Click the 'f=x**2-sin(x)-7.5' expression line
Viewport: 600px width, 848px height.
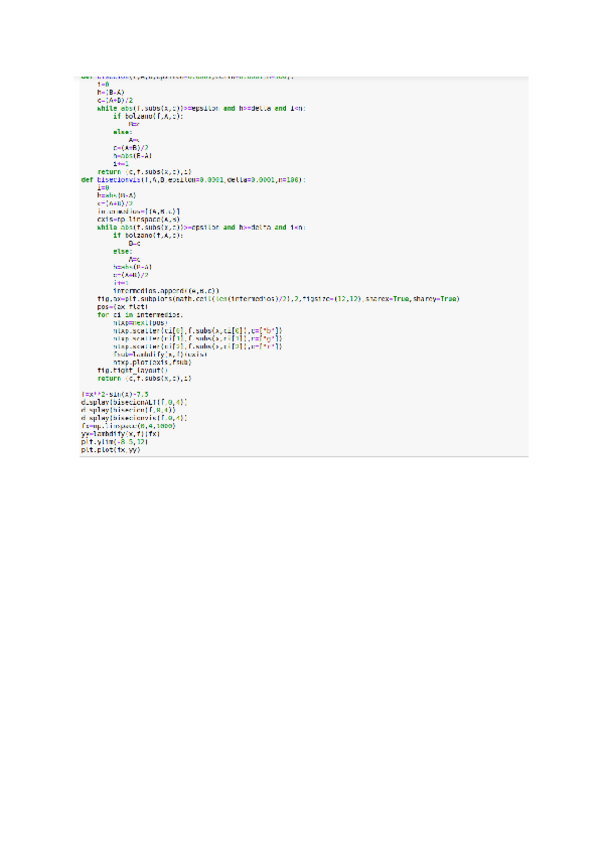[115, 394]
